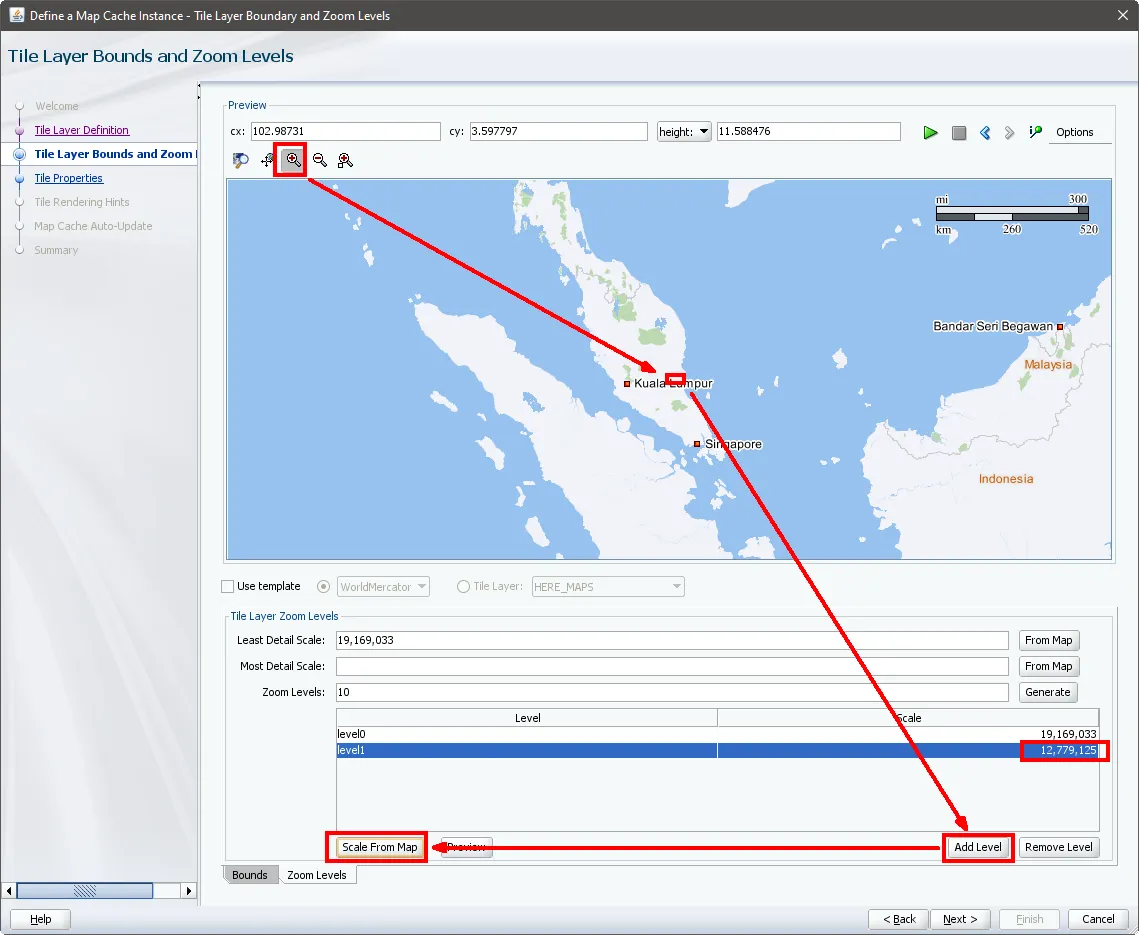Go to previous map view arrow

(x=985, y=132)
